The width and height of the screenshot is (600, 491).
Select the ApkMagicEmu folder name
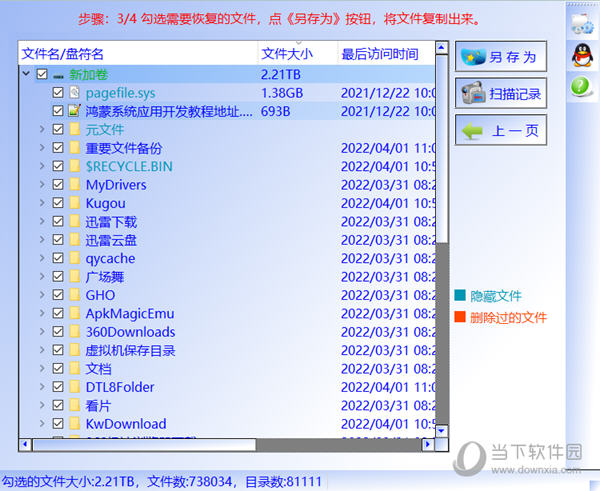[130, 313]
